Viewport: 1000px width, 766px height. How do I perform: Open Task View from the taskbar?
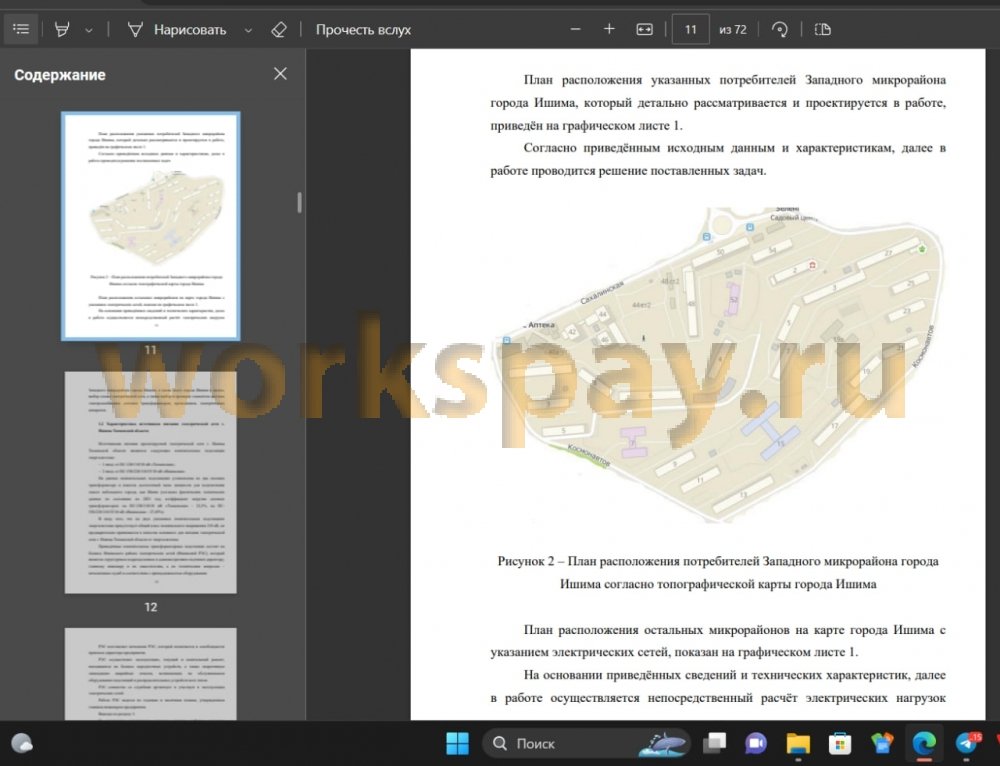pos(714,743)
